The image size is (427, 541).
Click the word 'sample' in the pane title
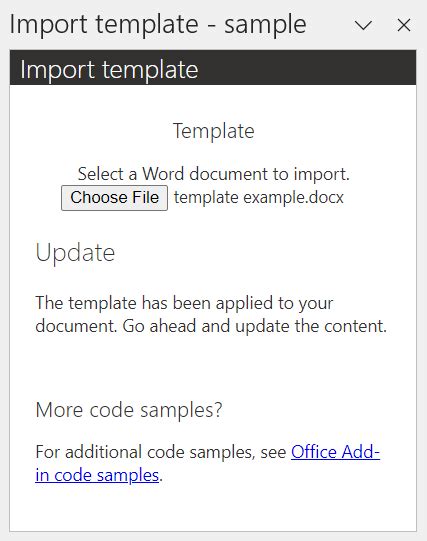(265, 26)
